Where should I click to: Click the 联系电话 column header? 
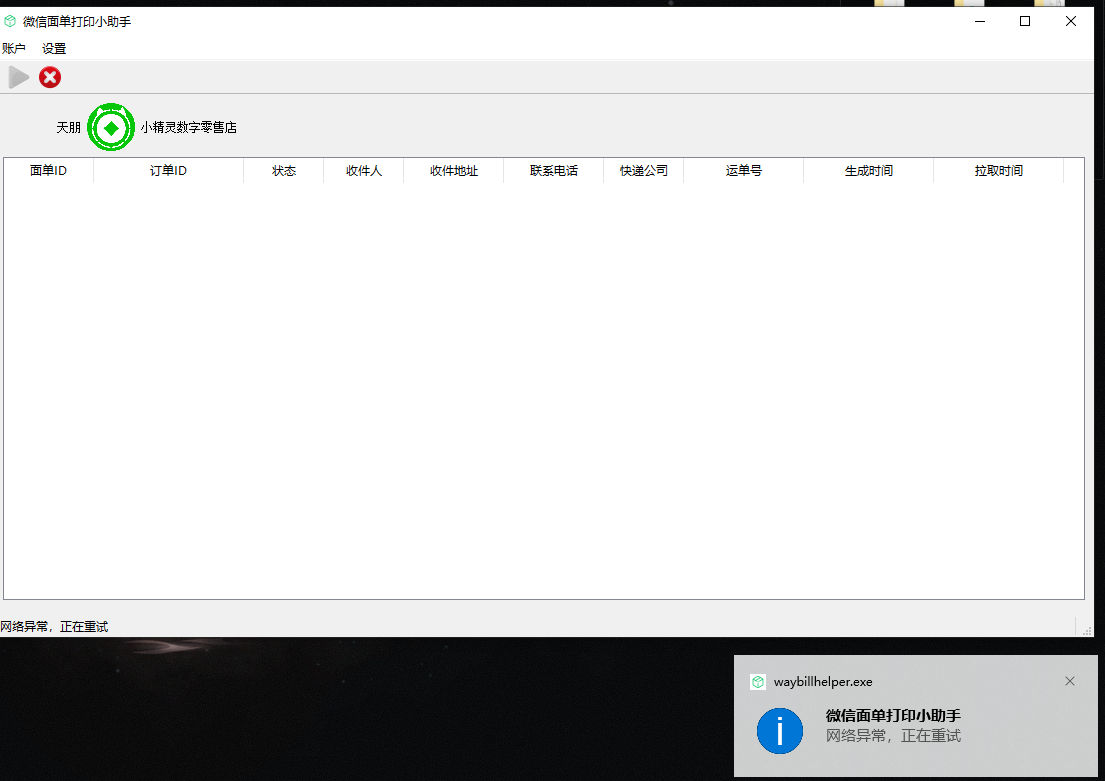pyautogui.click(x=554, y=171)
